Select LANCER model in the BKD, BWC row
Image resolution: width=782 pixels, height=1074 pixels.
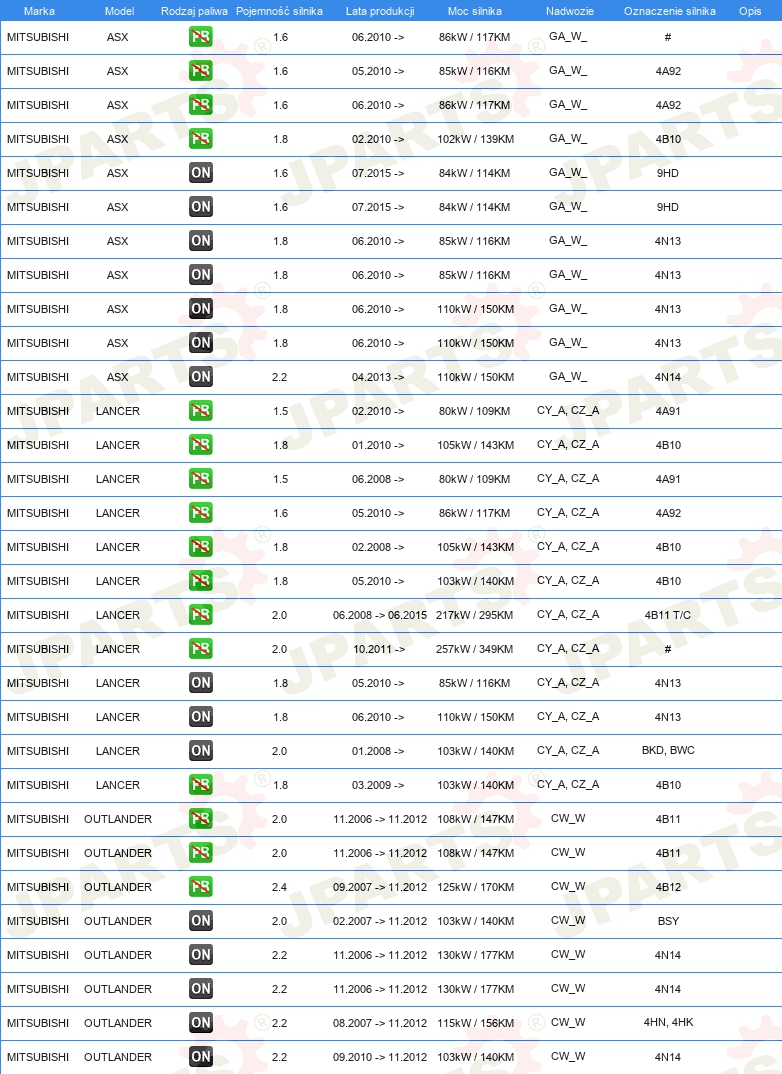pos(118,751)
